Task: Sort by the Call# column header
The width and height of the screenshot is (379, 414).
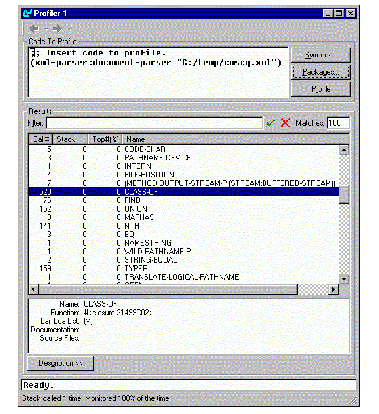Action: point(41,139)
